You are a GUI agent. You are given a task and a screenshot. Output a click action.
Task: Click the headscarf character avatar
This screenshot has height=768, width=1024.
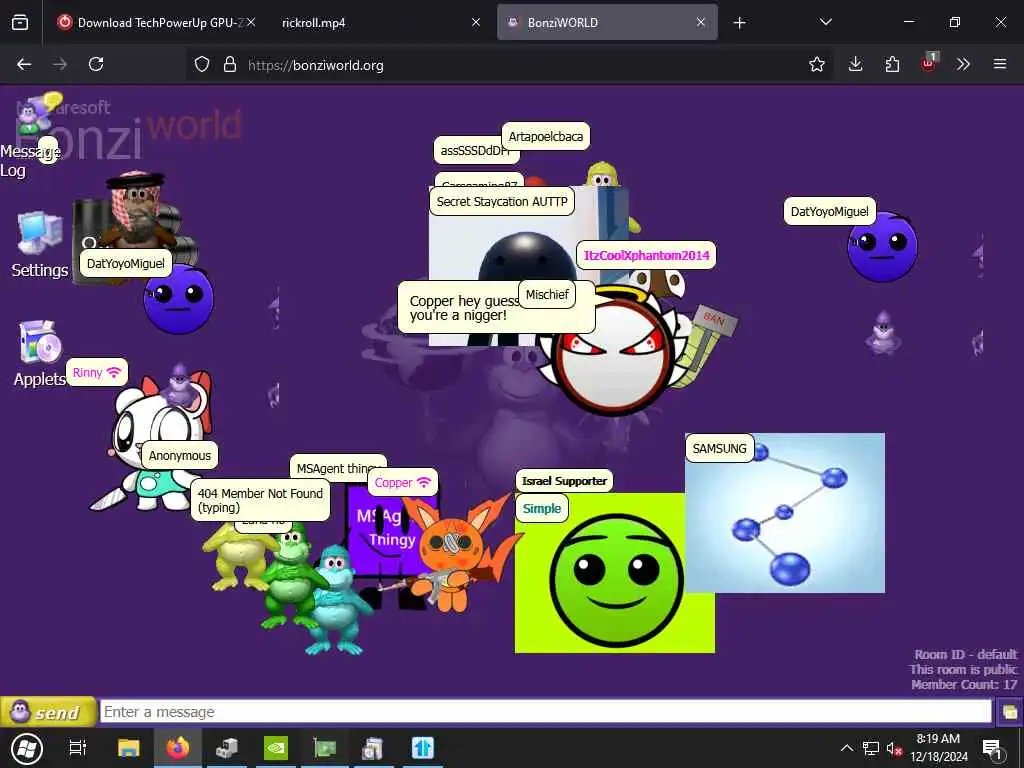coord(138,210)
